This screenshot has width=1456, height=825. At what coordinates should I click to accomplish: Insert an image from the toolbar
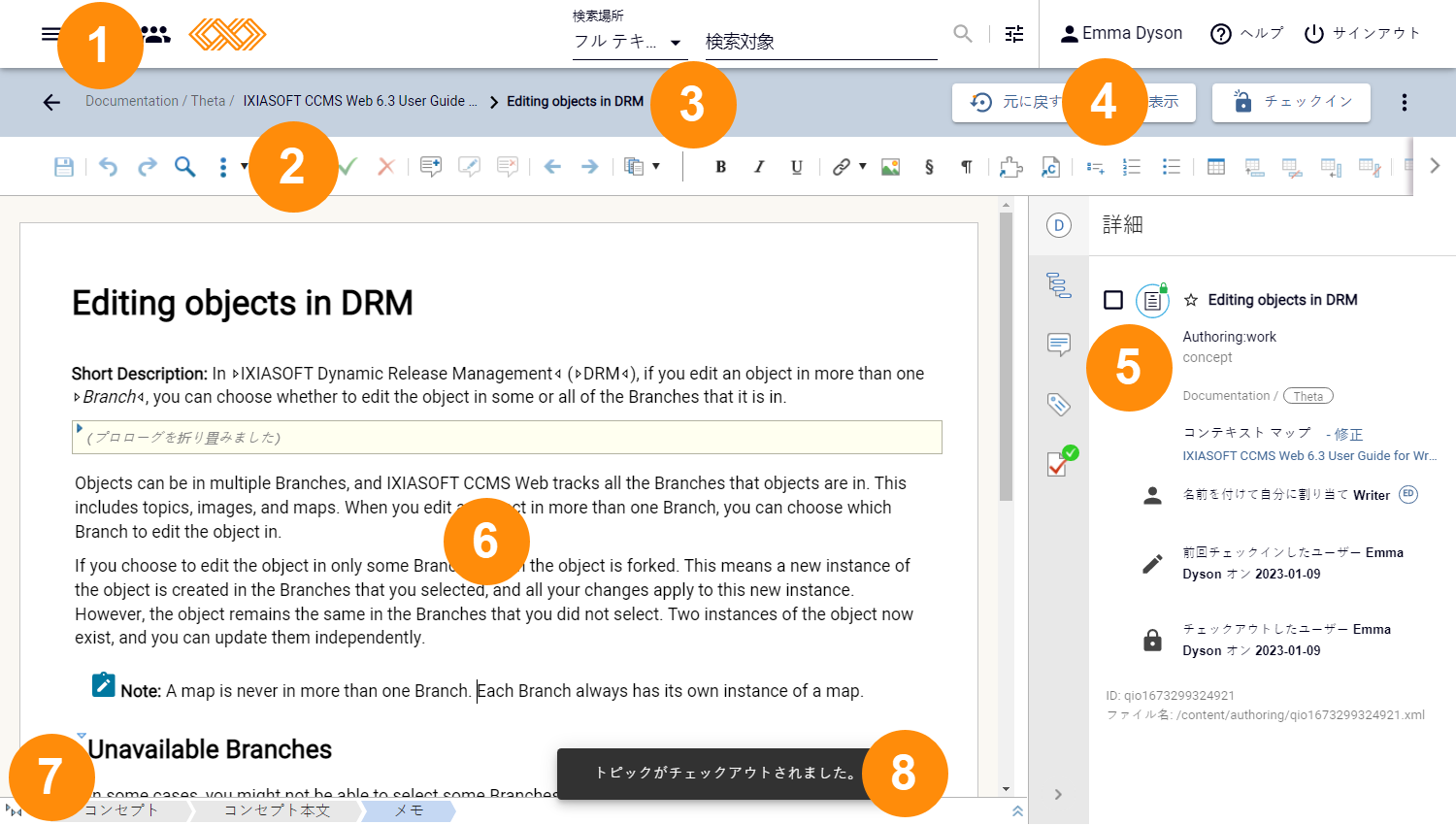[x=890, y=167]
